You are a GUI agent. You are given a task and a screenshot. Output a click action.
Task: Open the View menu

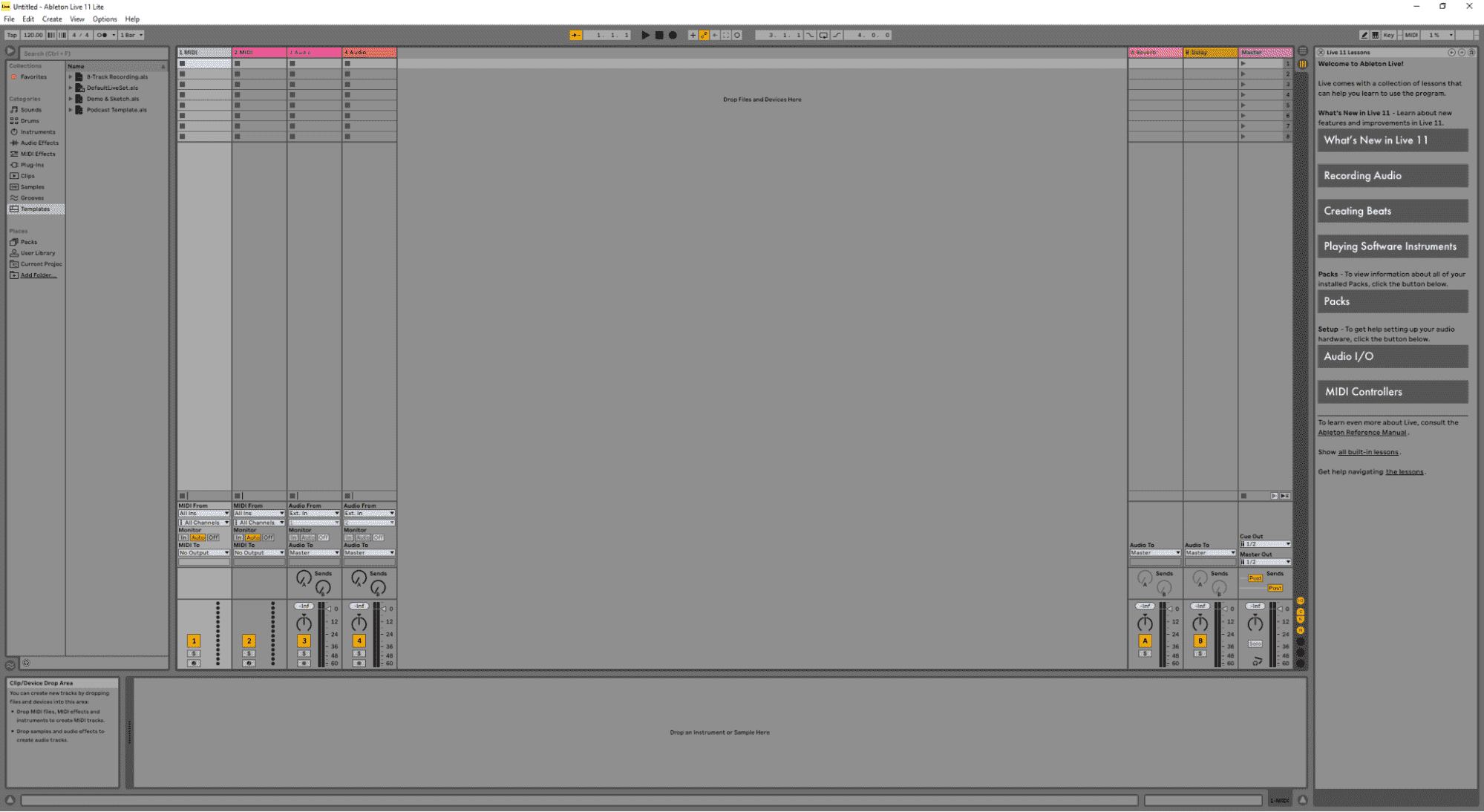(77, 19)
